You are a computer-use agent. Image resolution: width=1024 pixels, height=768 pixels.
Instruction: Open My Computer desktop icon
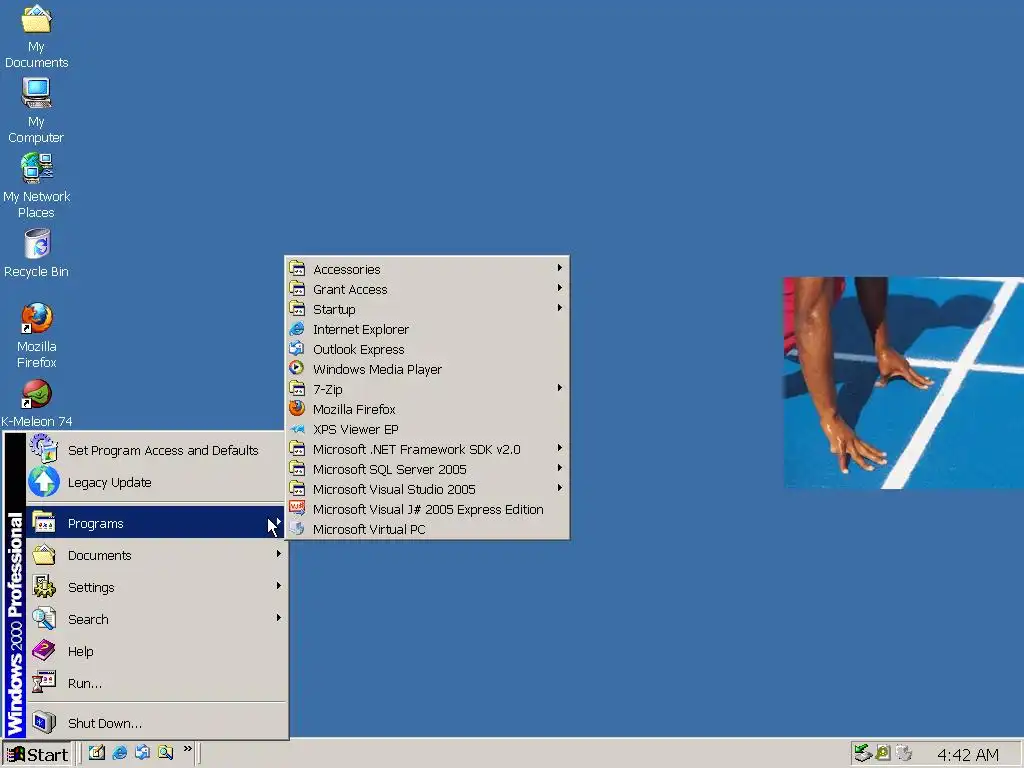click(x=37, y=111)
